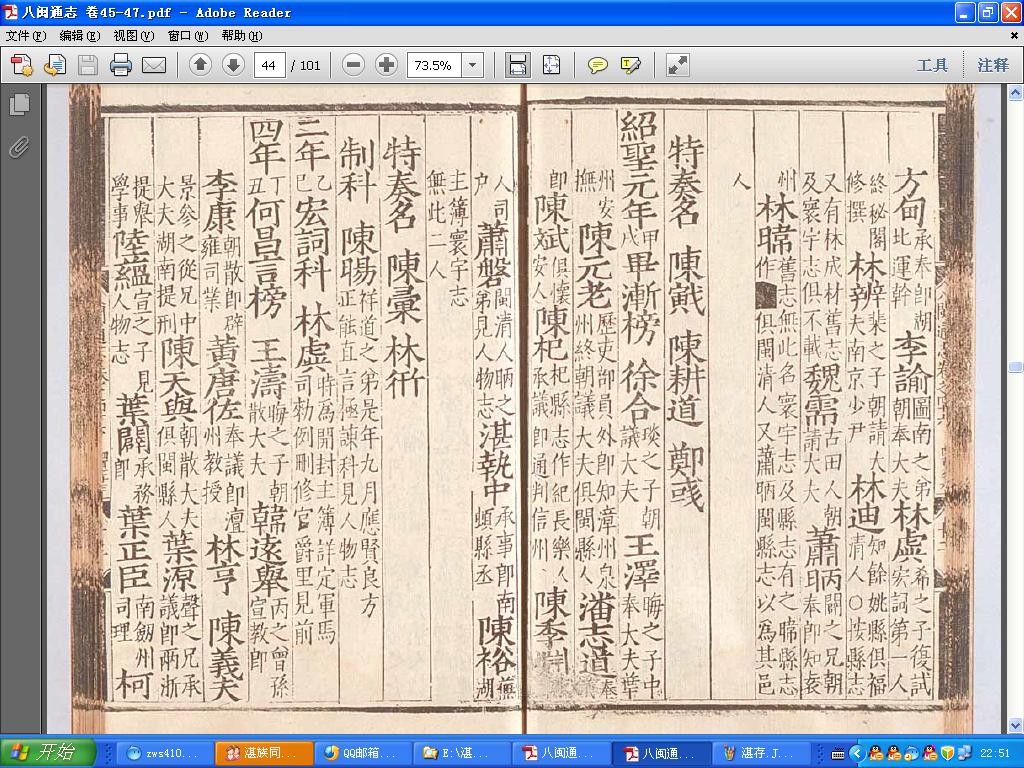
Task: Open the 文件 (File) menu
Action: [25, 35]
